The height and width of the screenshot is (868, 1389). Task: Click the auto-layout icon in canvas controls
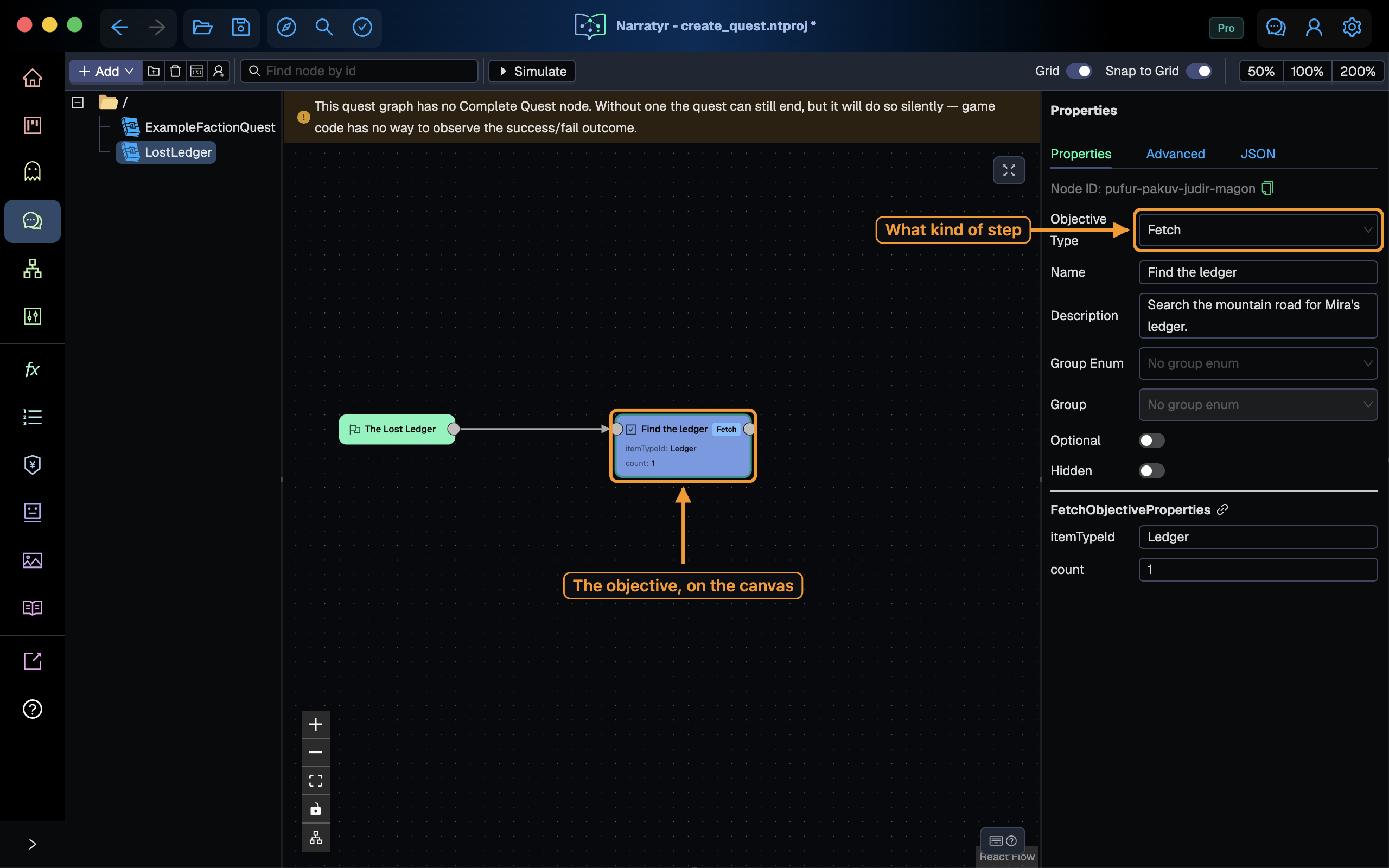click(316, 838)
